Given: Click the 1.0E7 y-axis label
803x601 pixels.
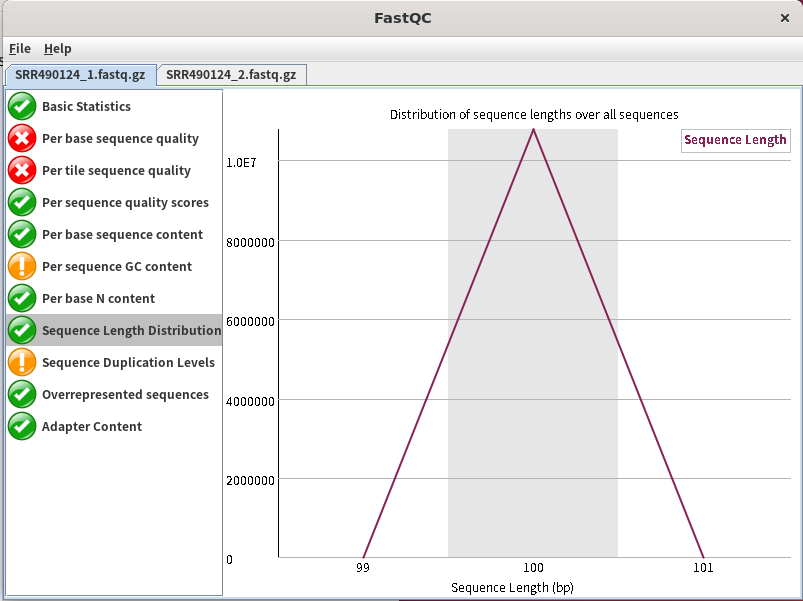Looking at the screenshot, I should tap(241, 163).
